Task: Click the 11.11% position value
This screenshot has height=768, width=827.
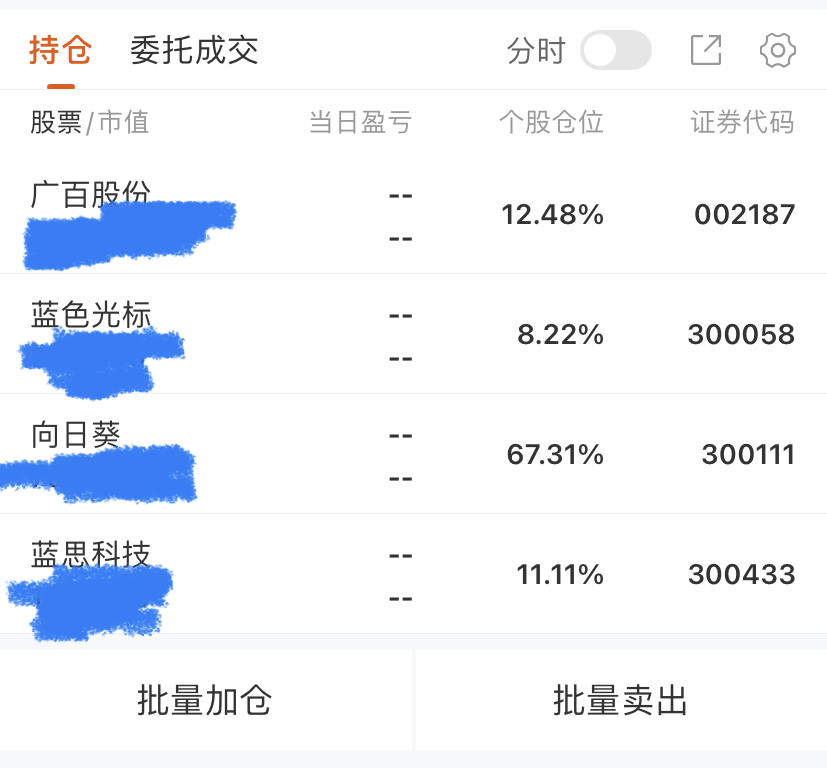Action: (559, 575)
